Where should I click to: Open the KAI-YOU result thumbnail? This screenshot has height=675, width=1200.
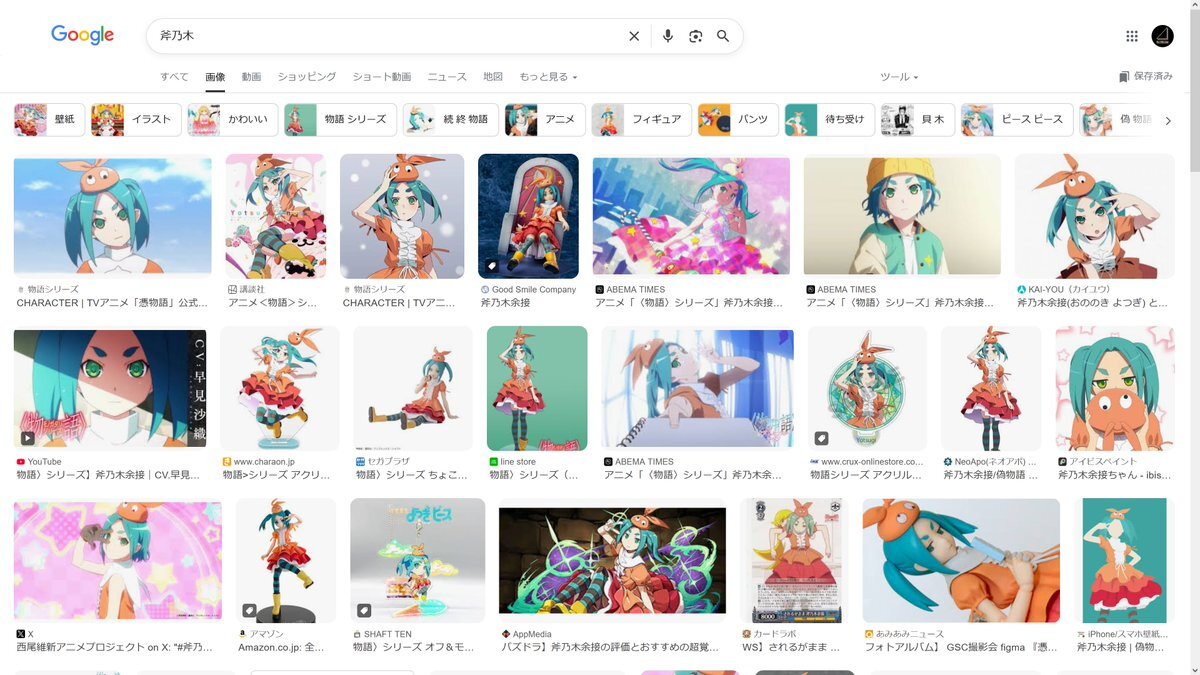(1095, 216)
